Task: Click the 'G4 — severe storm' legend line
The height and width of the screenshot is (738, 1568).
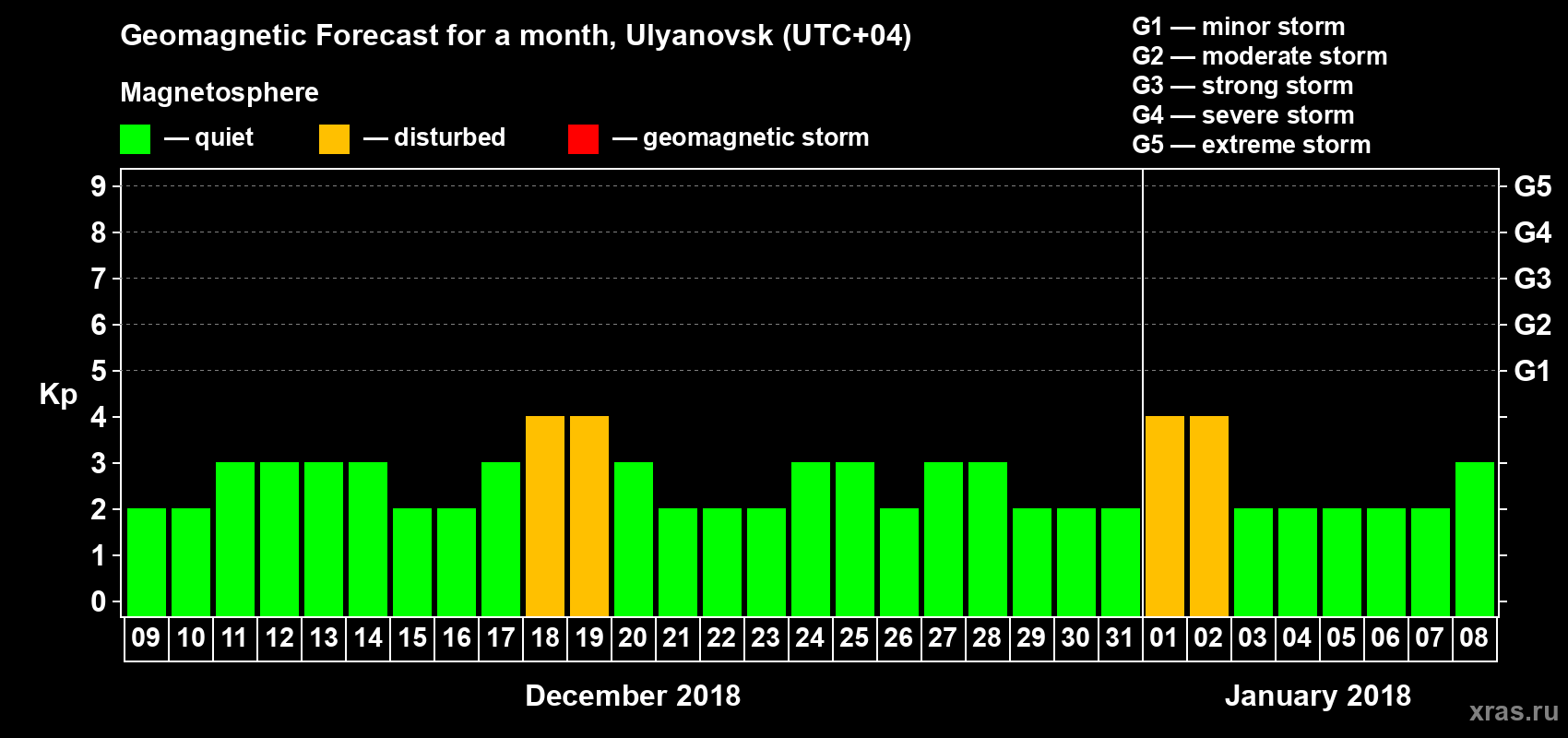Action: tap(1243, 115)
